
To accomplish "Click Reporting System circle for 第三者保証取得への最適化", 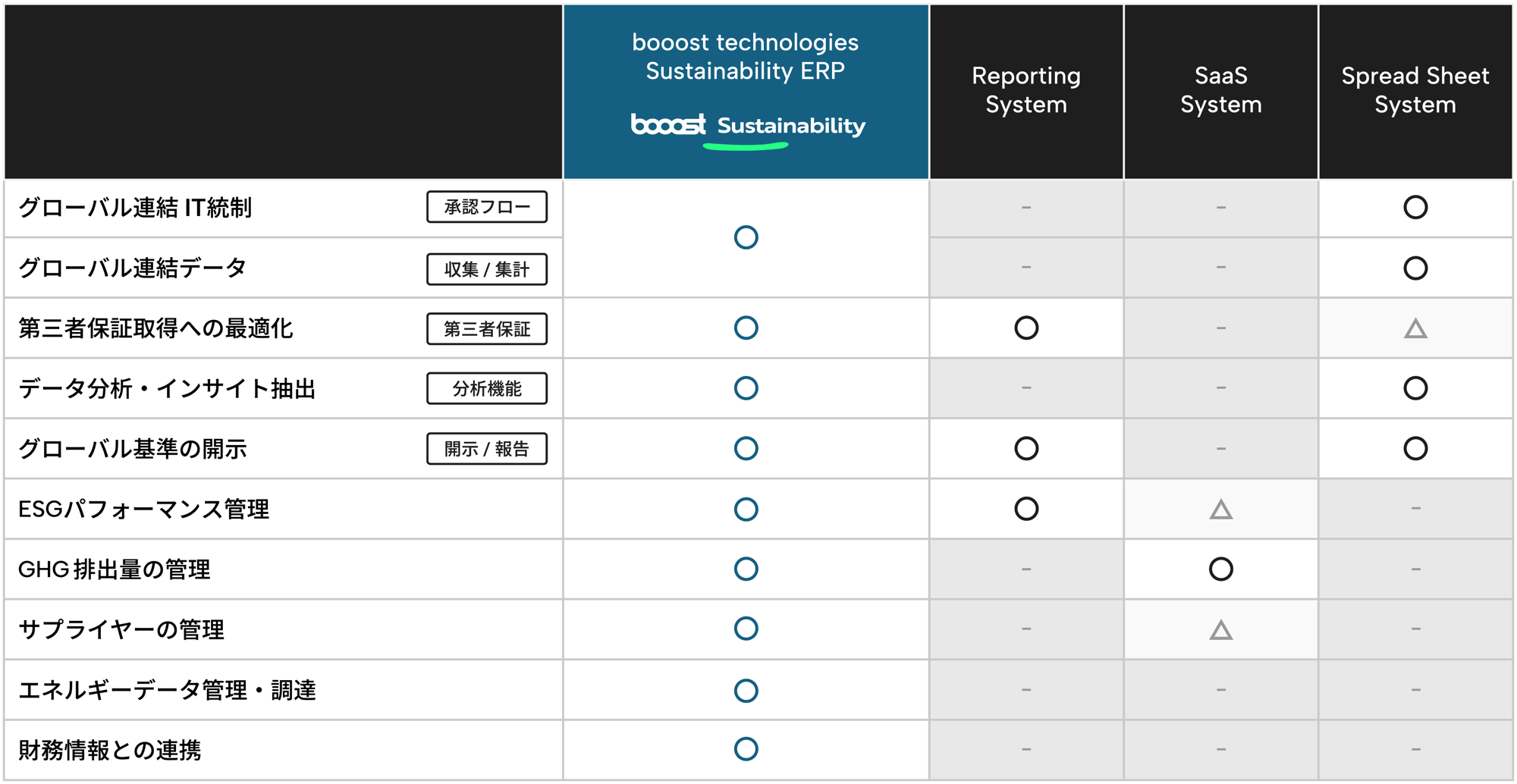I will tap(1026, 328).
